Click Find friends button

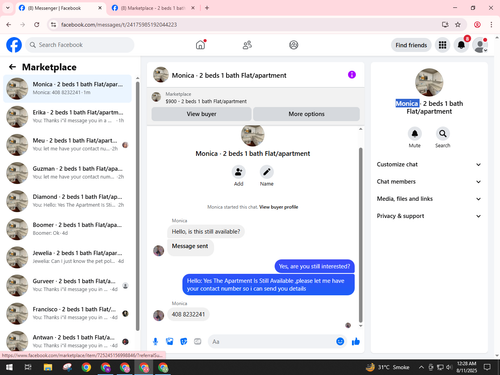[x=411, y=45]
